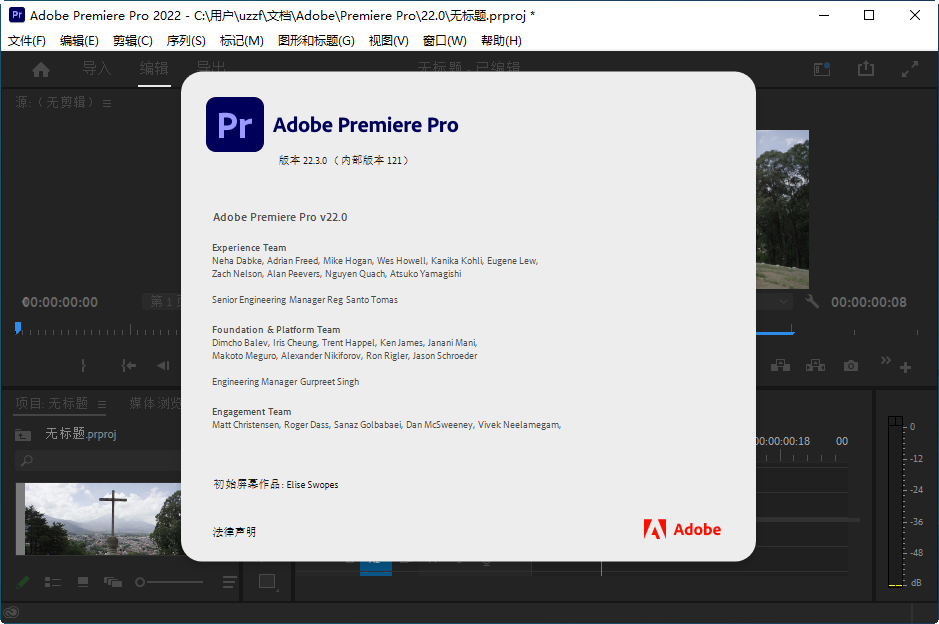Click the Home icon in the header bar
Screen dimensions: 939x624
(x=38, y=69)
